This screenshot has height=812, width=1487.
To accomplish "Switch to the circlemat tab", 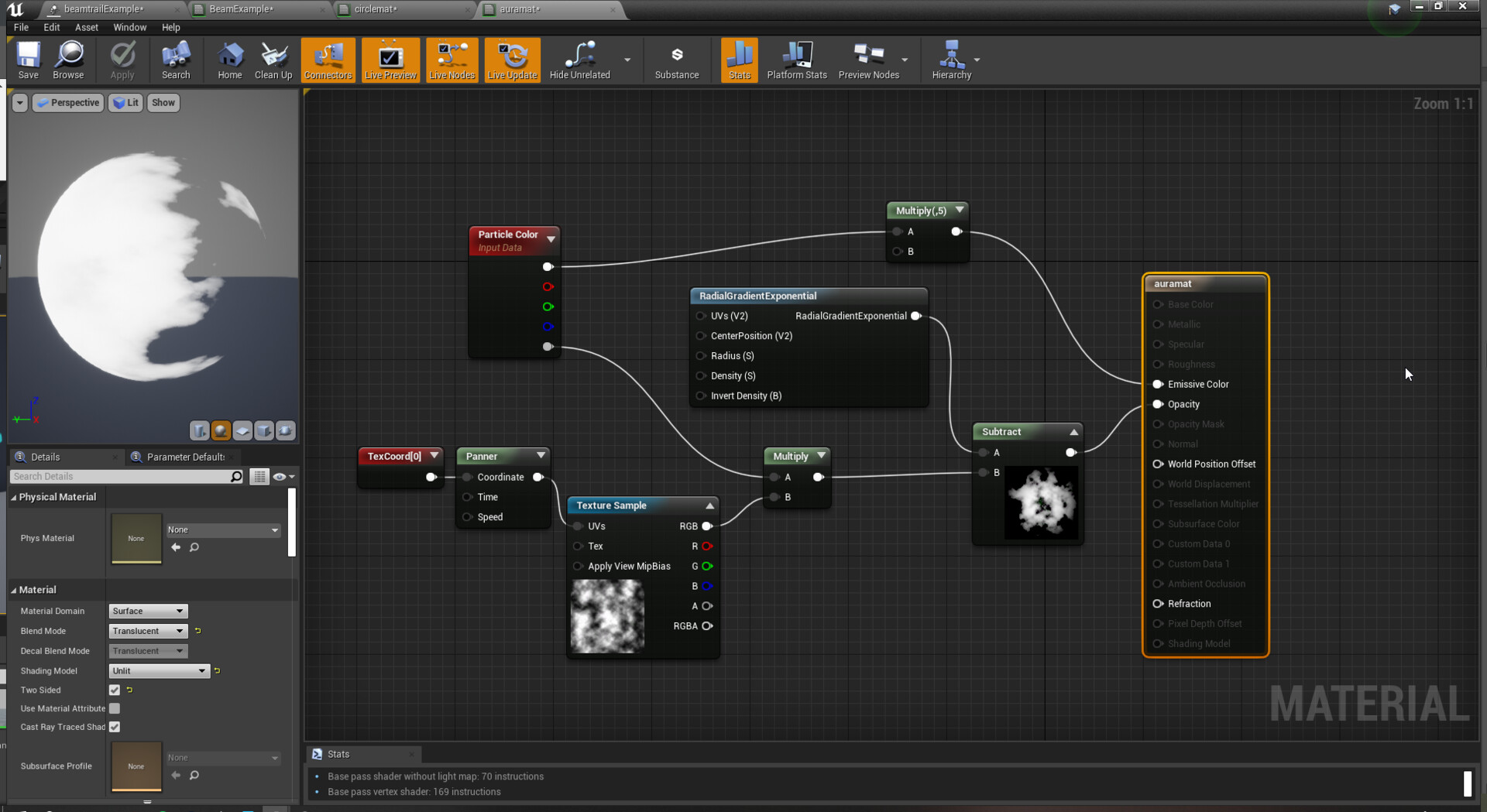I will pos(376,9).
